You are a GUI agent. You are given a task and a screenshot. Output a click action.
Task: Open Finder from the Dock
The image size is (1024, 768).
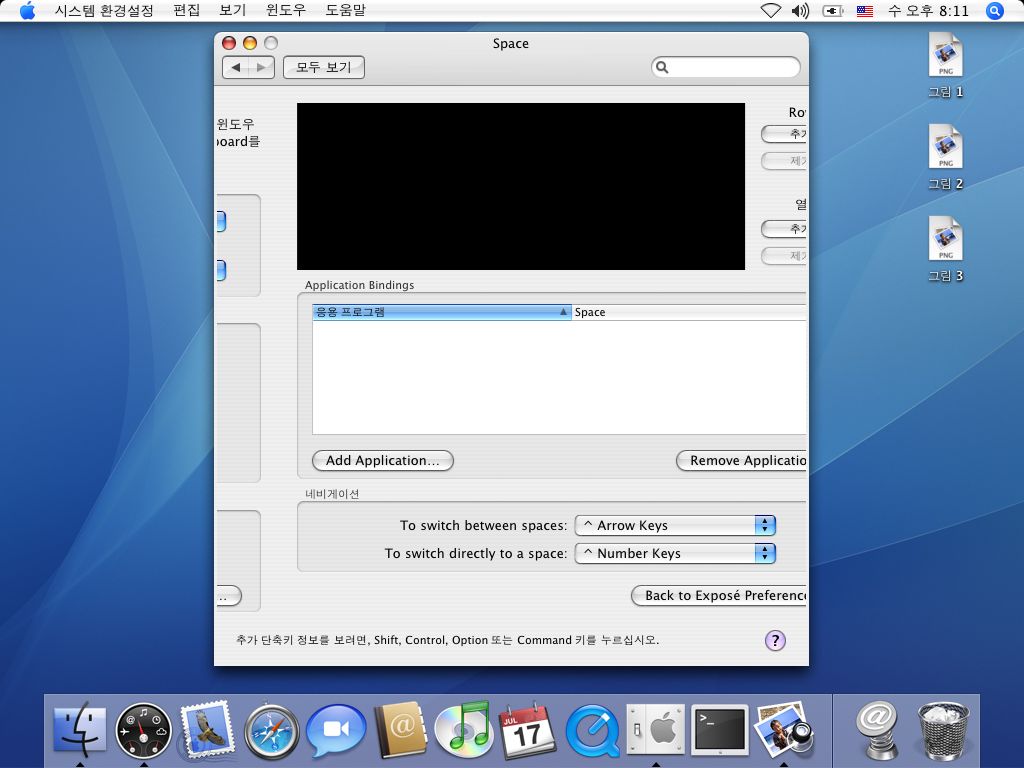pyautogui.click(x=79, y=730)
